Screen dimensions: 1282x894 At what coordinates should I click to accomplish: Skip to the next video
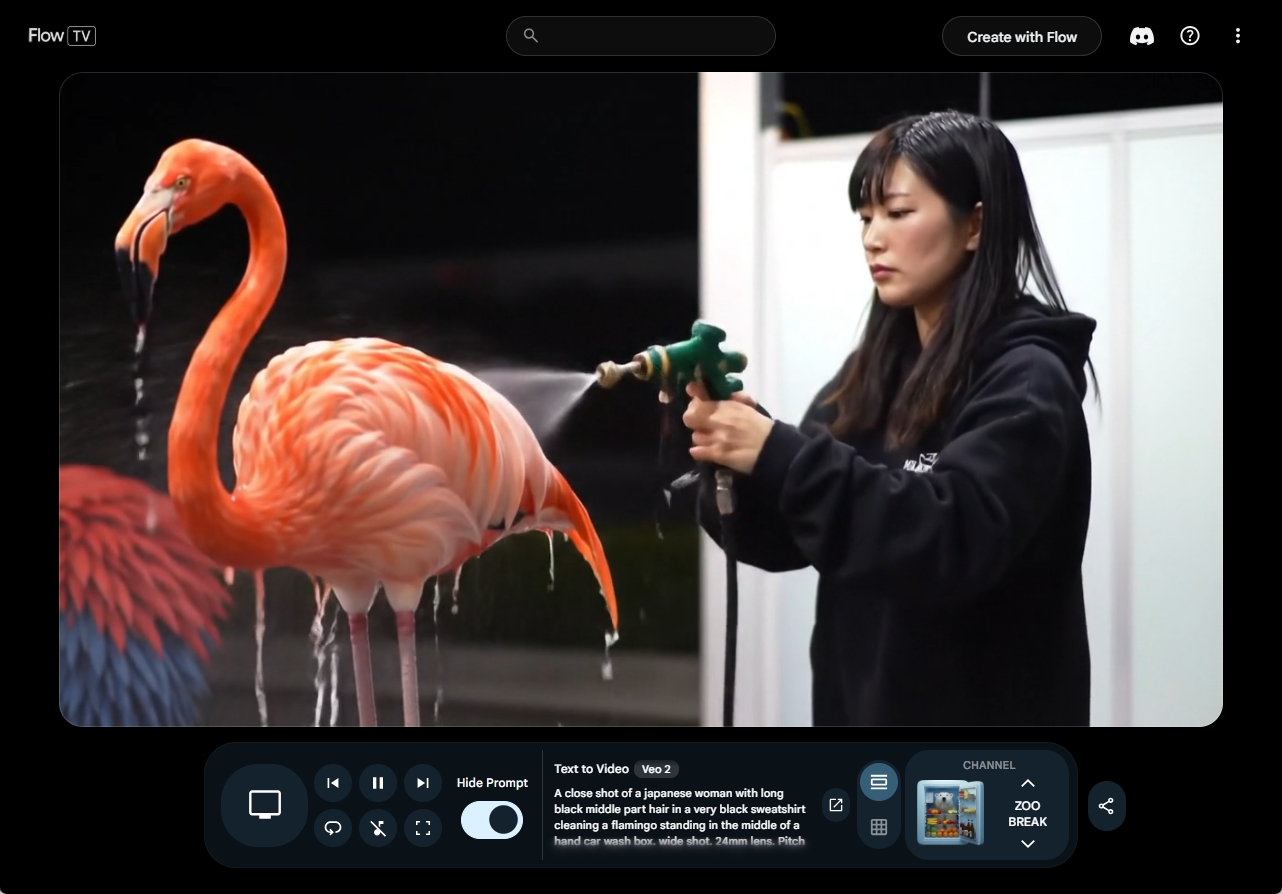[x=423, y=783]
